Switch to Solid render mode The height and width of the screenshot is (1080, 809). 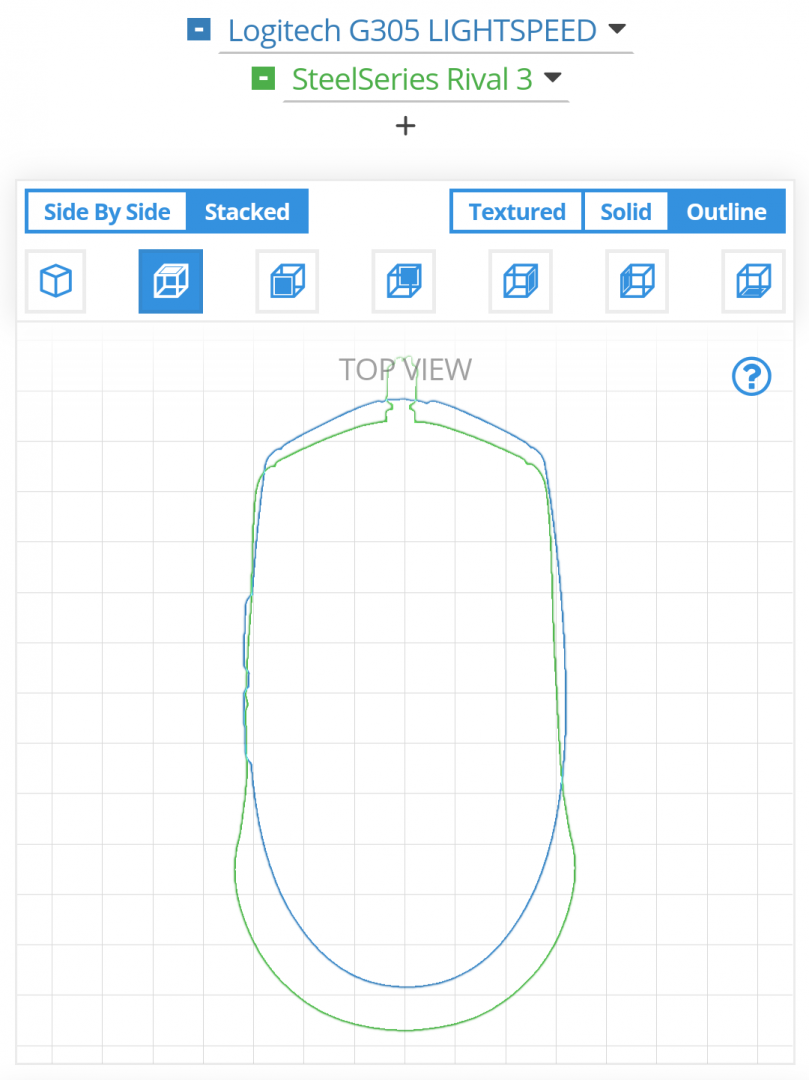coord(625,211)
